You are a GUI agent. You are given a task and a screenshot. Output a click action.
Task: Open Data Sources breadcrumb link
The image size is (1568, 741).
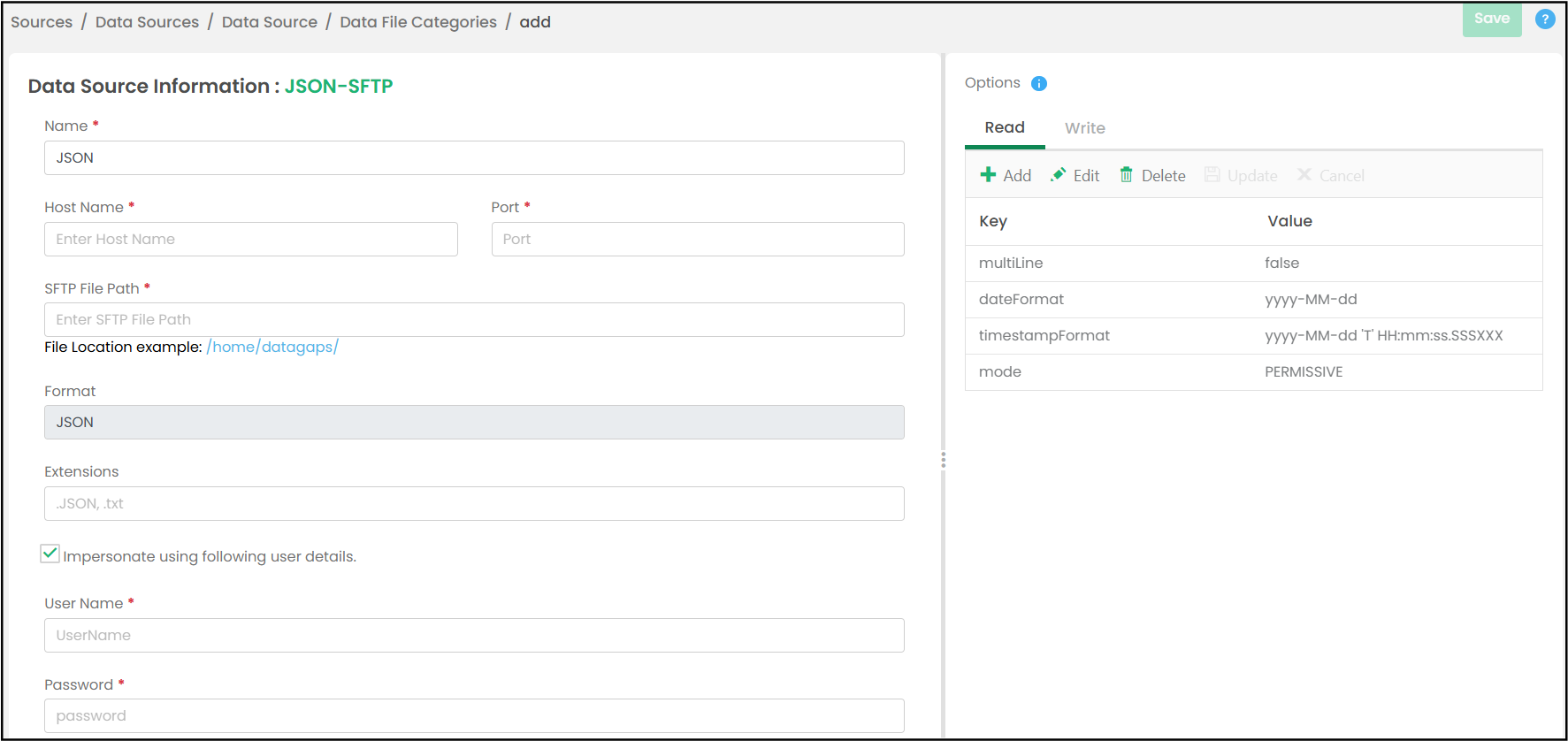pyautogui.click(x=147, y=22)
